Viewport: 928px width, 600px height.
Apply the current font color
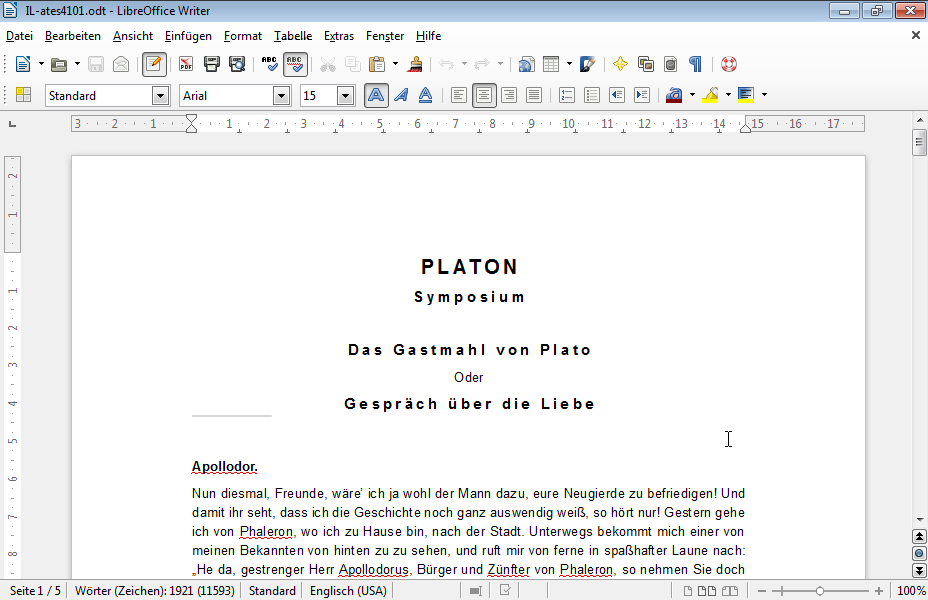pos(674,95)
